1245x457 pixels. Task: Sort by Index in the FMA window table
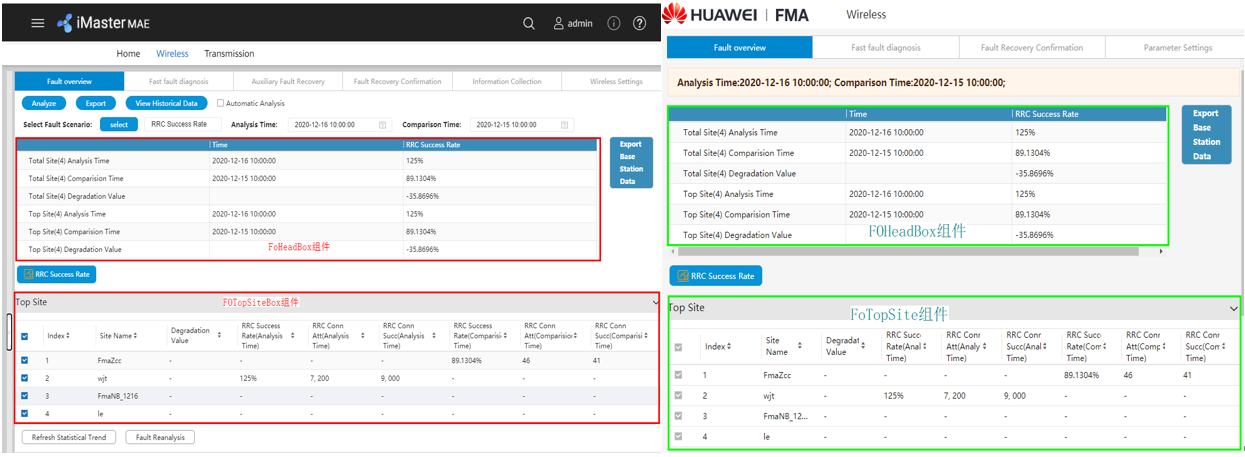(729, 346)
